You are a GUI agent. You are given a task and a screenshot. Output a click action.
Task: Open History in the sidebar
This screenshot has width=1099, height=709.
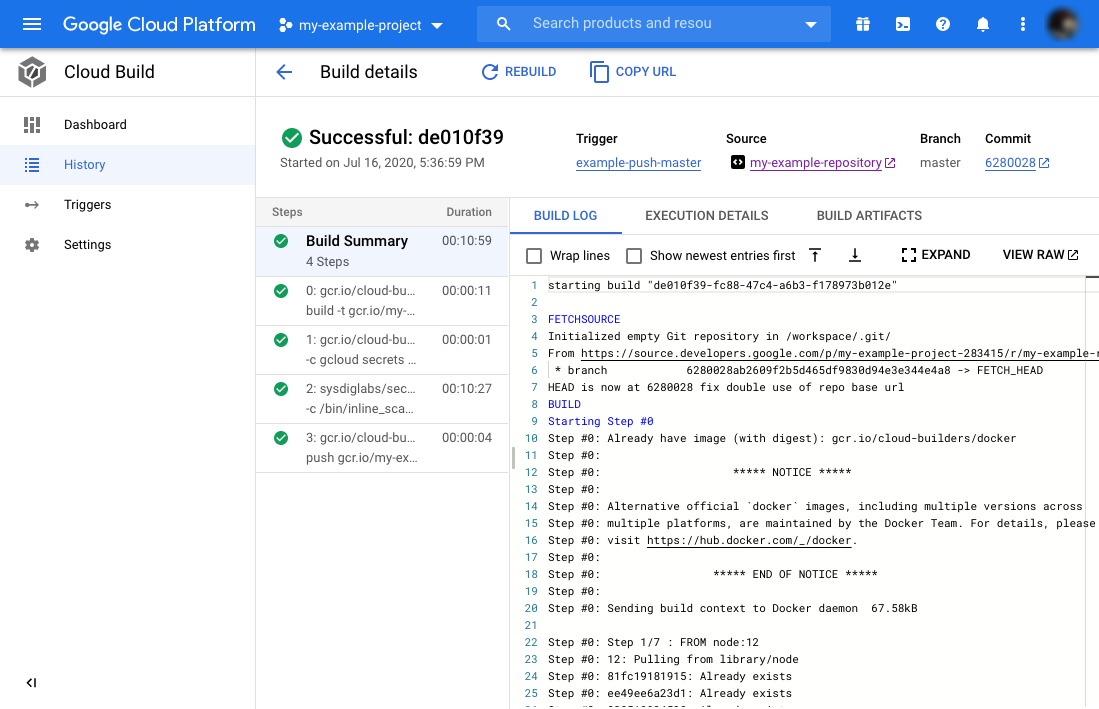point(128,165)
